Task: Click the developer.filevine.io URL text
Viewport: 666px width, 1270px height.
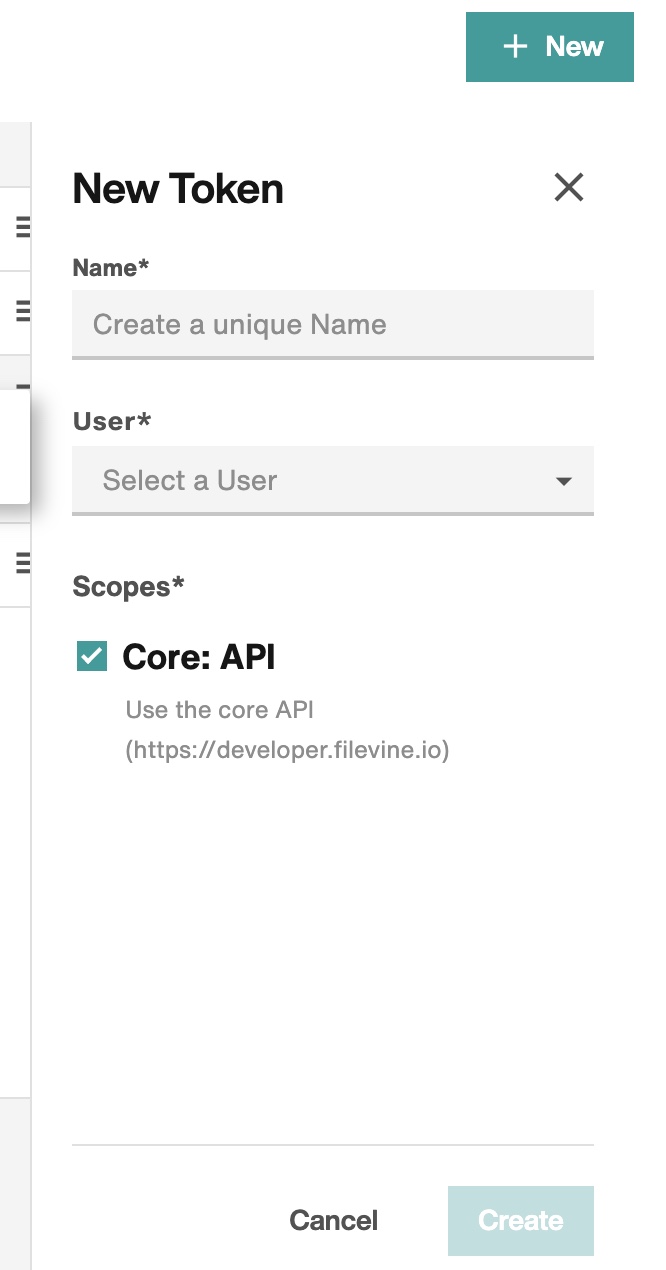Action: (288, 750)
